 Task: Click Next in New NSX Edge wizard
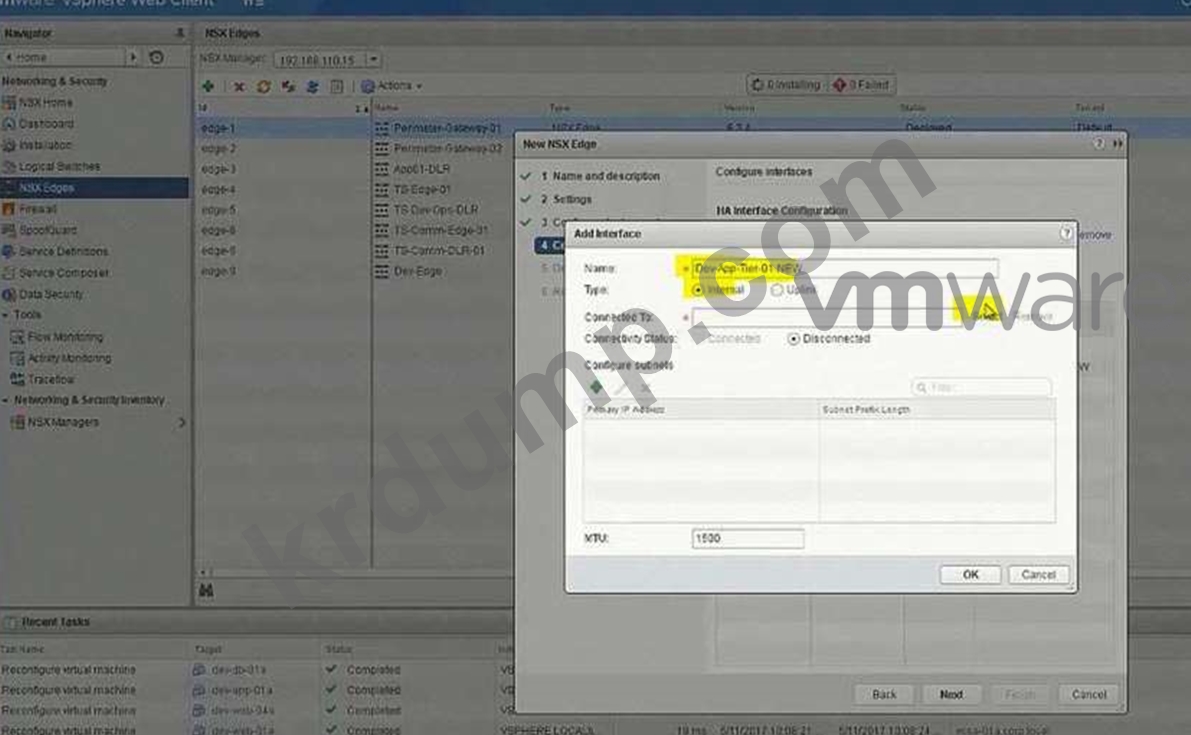pos(951,694)
